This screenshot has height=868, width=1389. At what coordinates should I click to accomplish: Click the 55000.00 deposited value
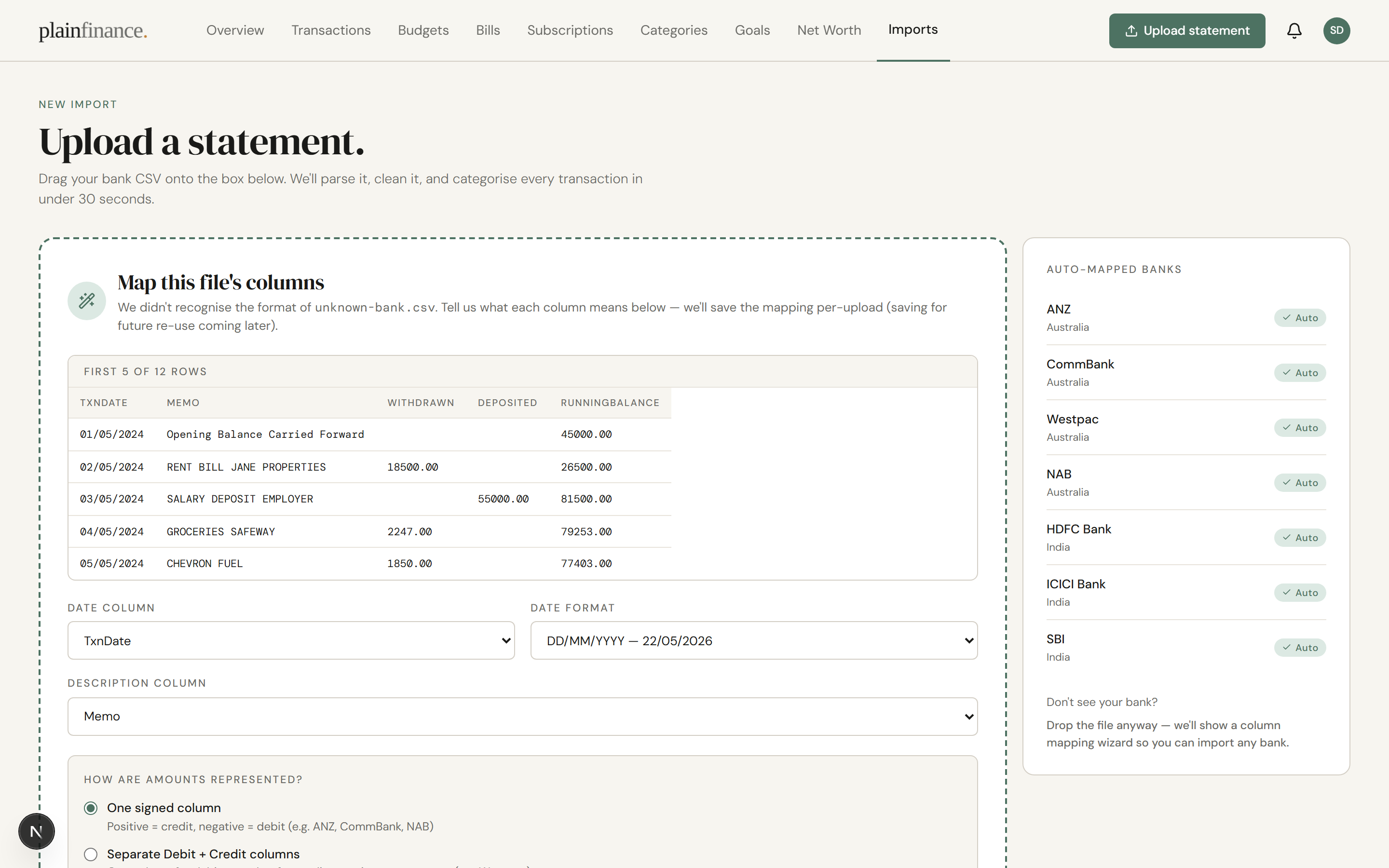point(504,500)
